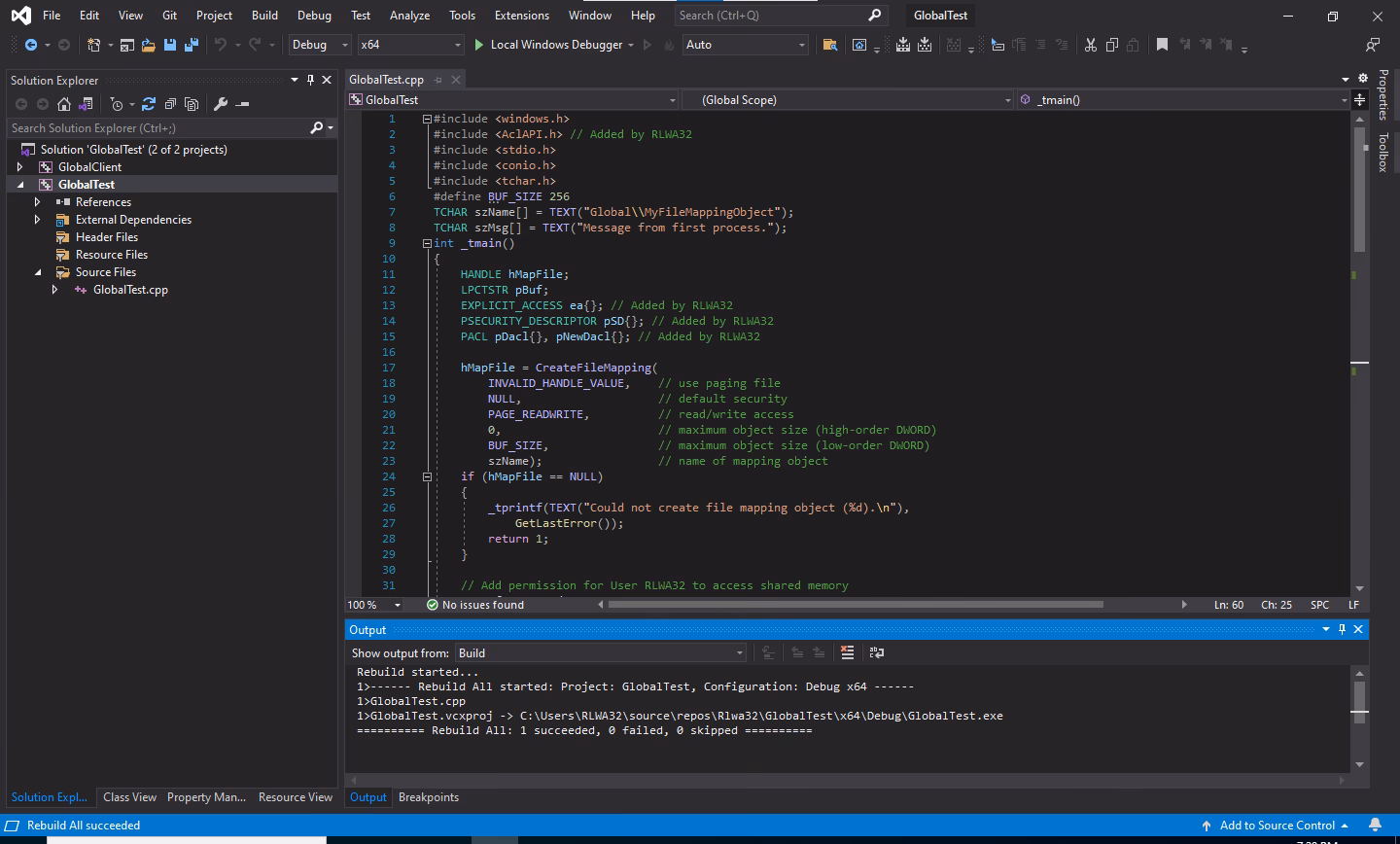Screen dimensions: 1400x844
Task: Click the Open File folder icon
Action: tap(148, 45)
